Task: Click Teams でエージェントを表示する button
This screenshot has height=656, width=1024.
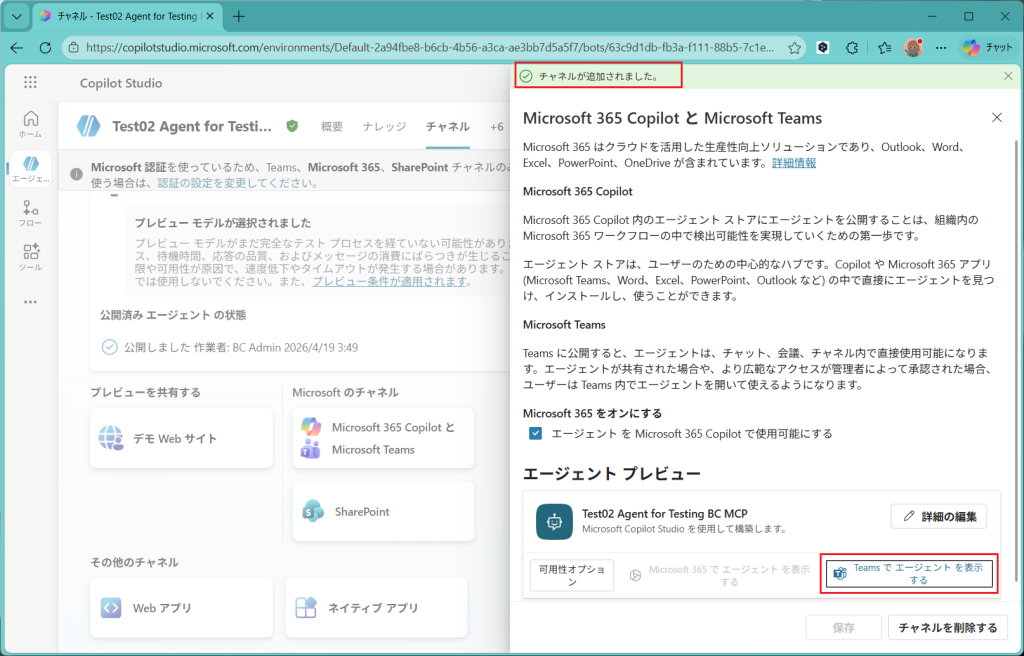Action: [908, 574]
